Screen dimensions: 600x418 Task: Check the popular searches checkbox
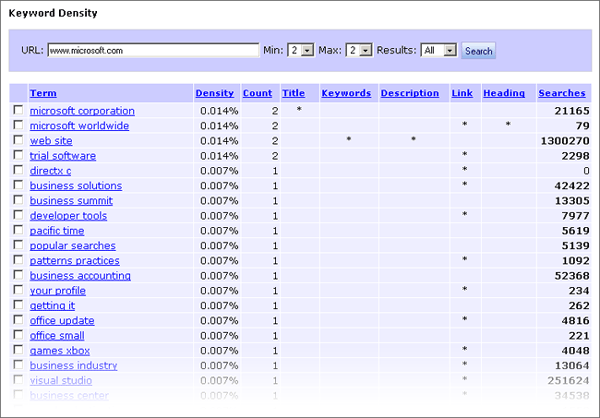(18, 245)
